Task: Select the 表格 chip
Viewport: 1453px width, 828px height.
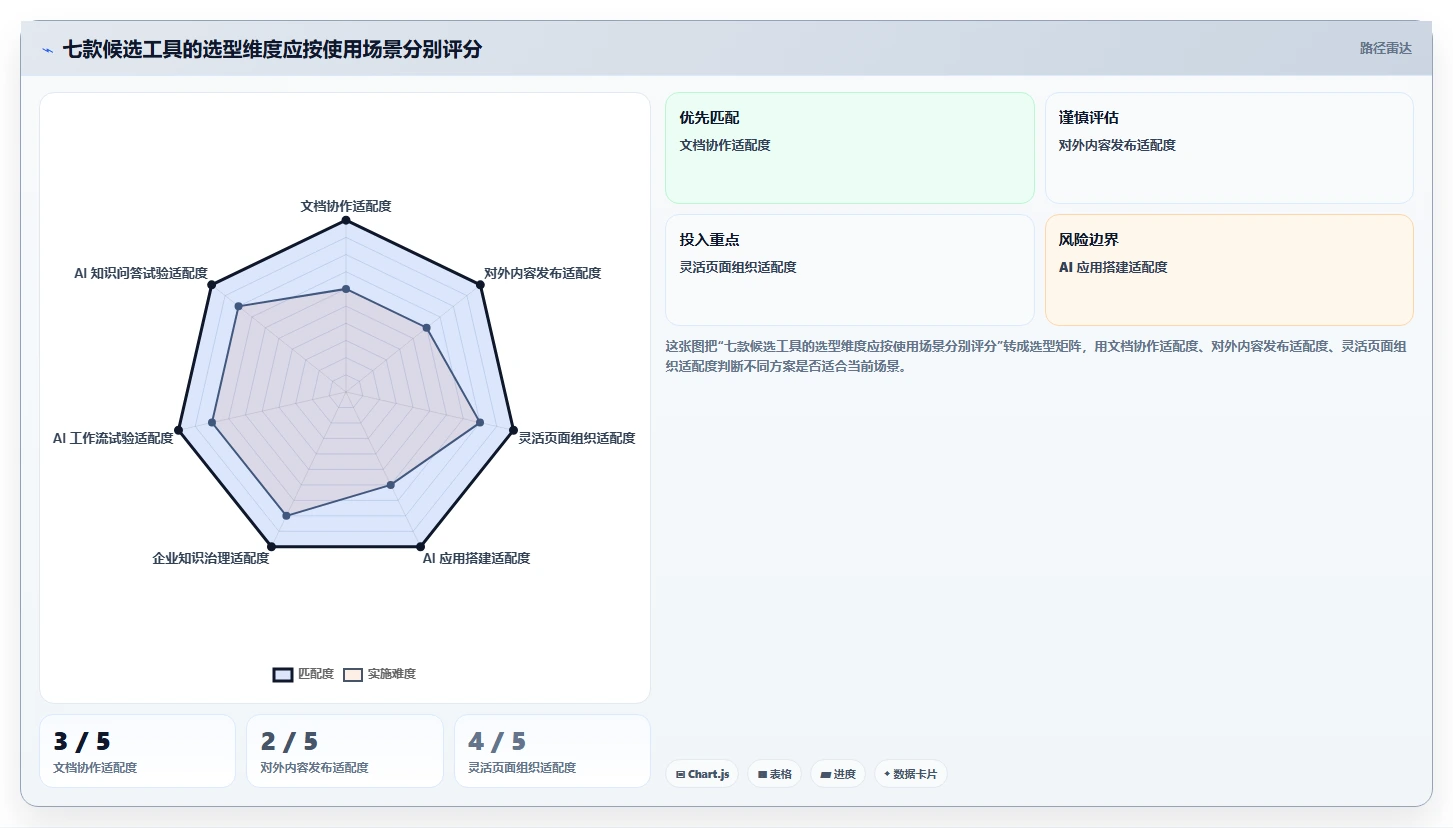Action: [774, 774]
